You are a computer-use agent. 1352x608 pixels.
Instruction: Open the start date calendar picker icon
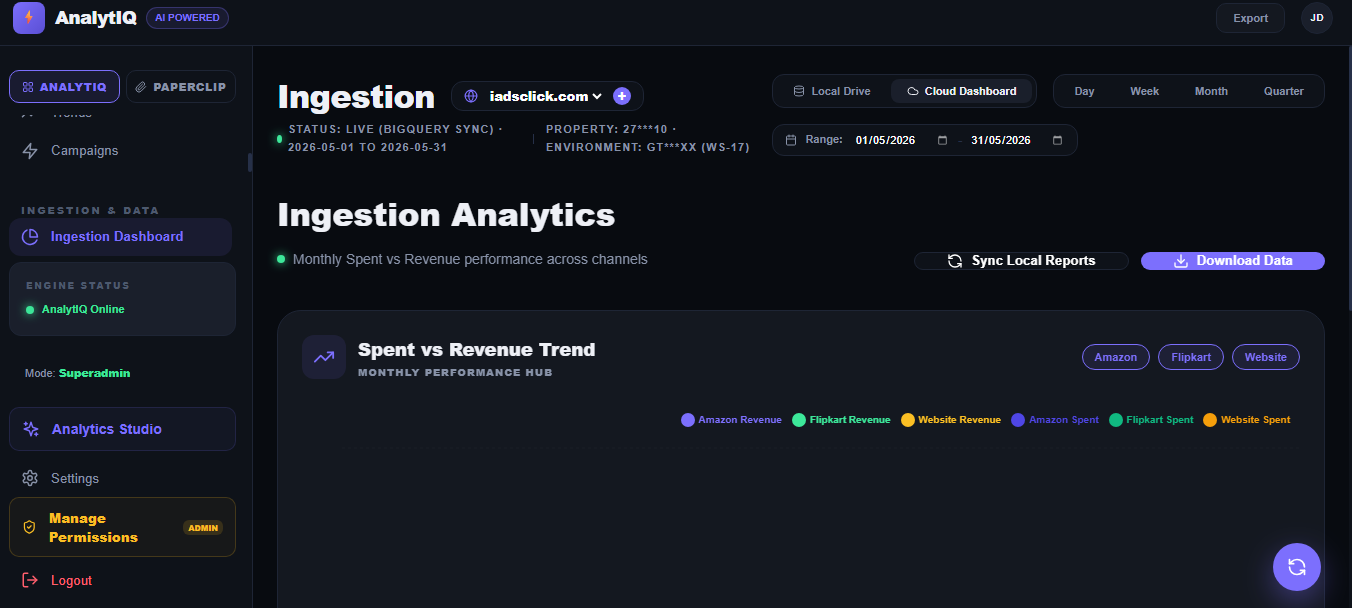click(x=942, y=140)
